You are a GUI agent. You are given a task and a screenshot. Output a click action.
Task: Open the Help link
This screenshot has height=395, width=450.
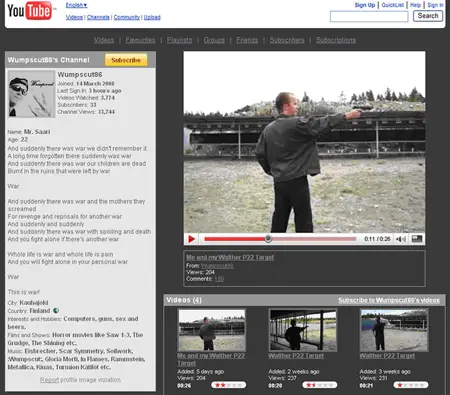415,5
